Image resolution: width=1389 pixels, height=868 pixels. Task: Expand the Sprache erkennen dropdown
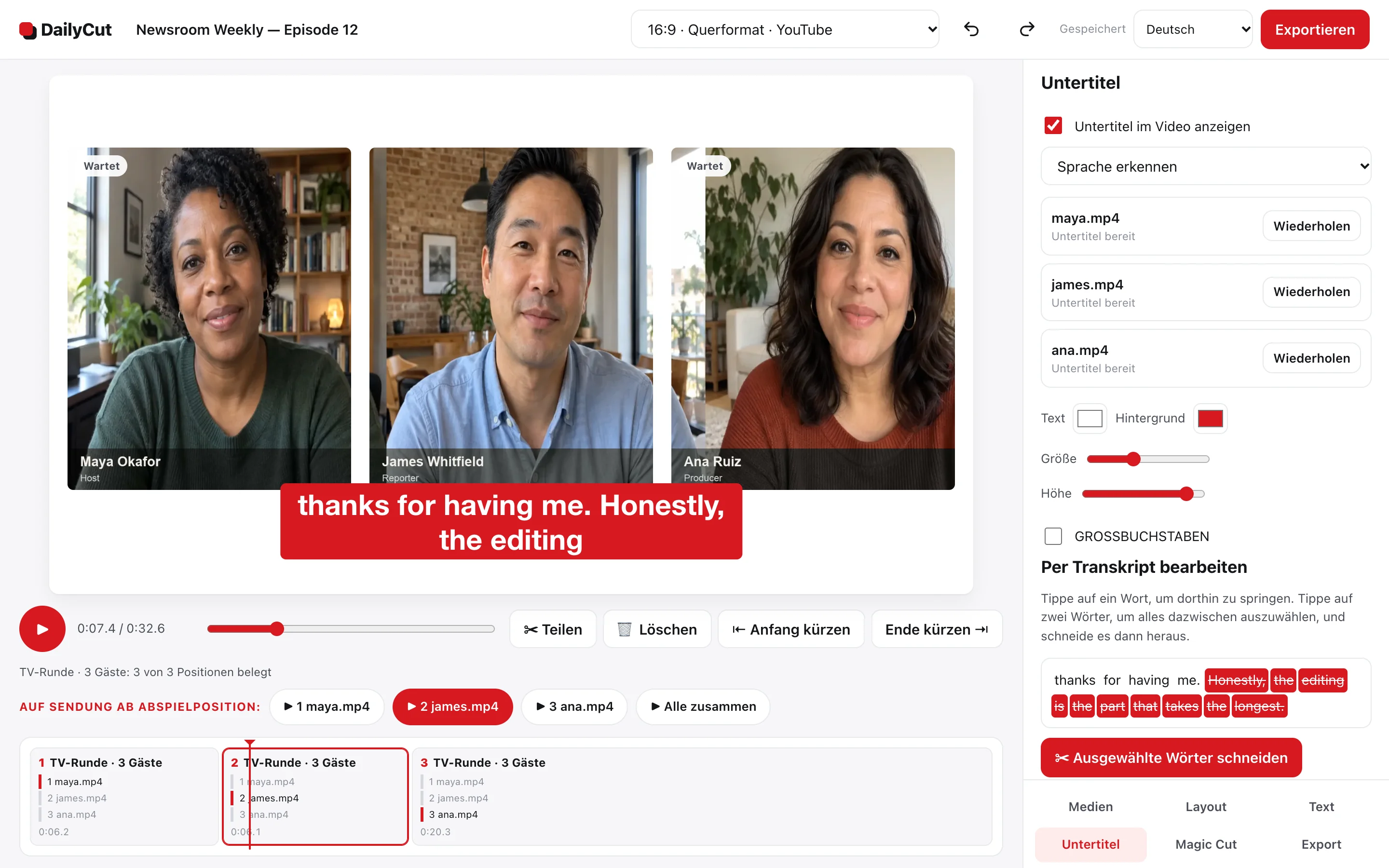1205,166
